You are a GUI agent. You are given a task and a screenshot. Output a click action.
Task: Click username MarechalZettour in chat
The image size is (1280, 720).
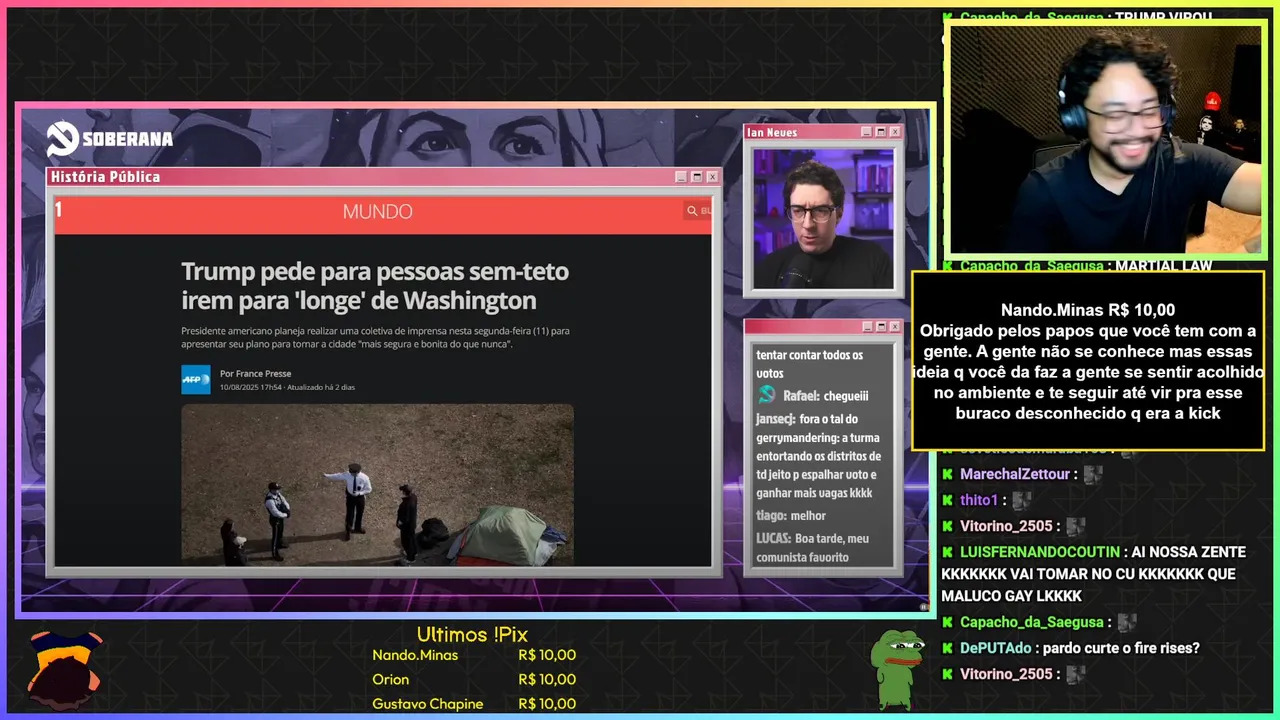[1015, 474]
